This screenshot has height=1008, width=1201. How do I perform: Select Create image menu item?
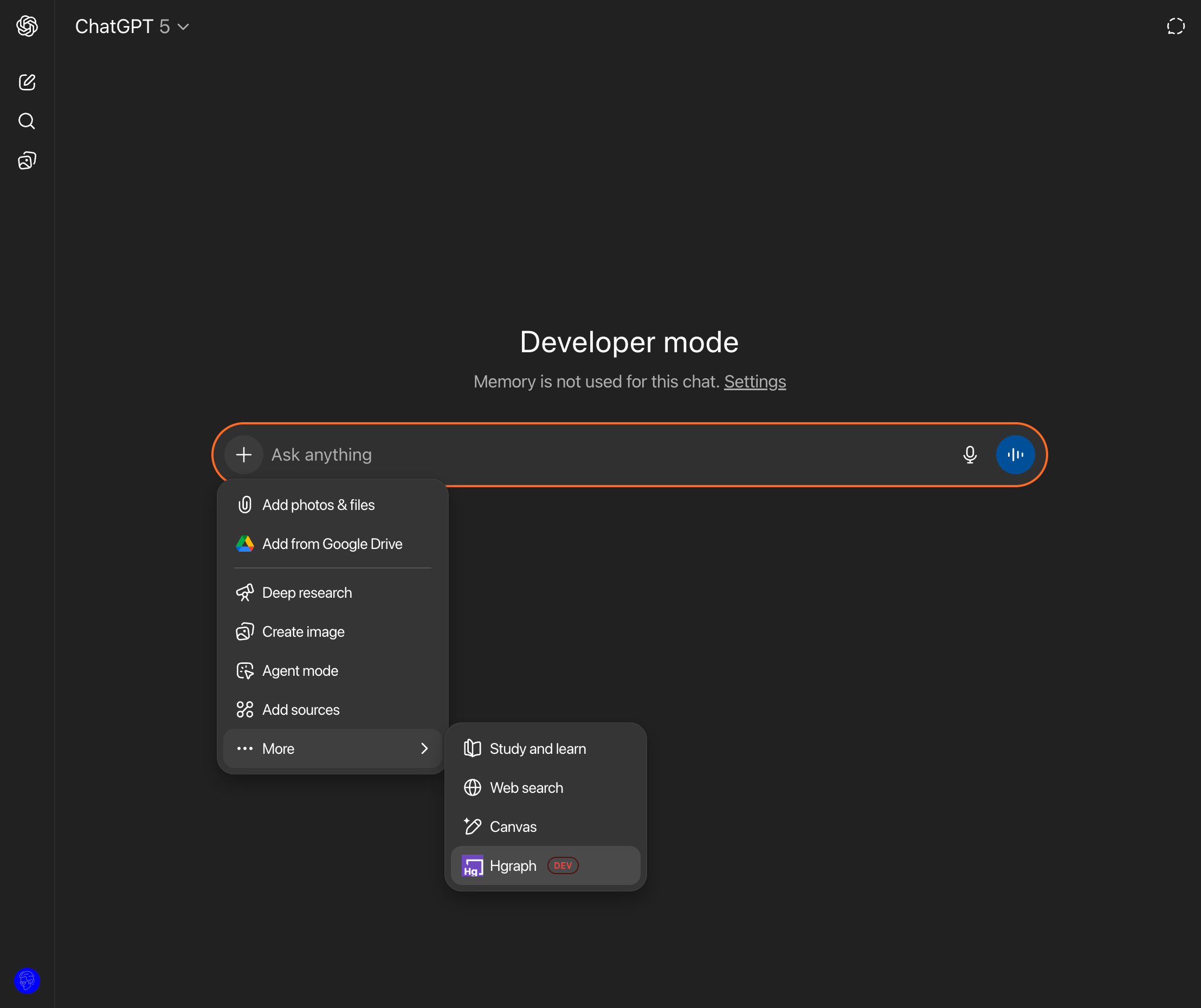click(303, 632)
